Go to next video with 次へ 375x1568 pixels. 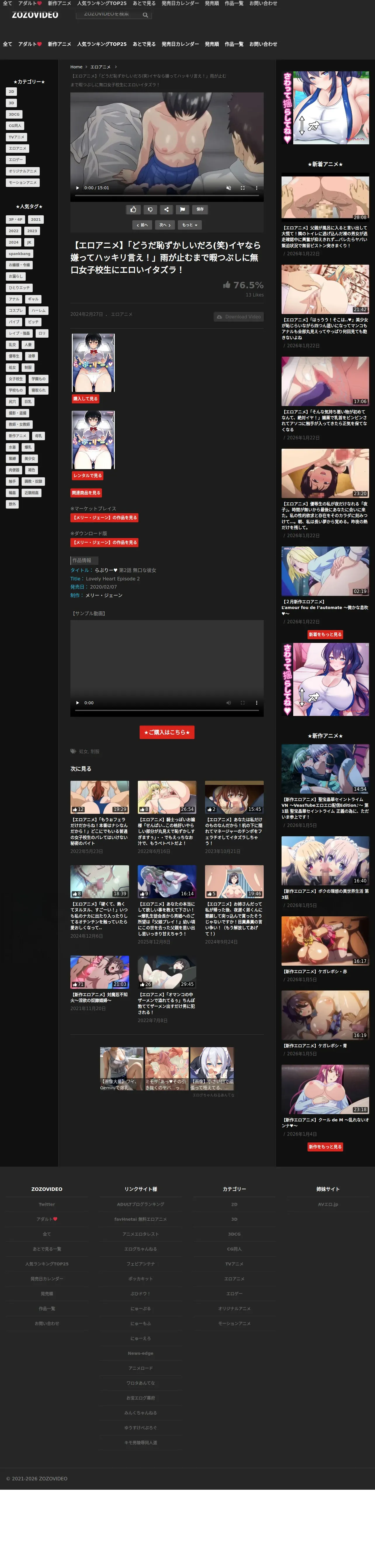coord(165,225)
